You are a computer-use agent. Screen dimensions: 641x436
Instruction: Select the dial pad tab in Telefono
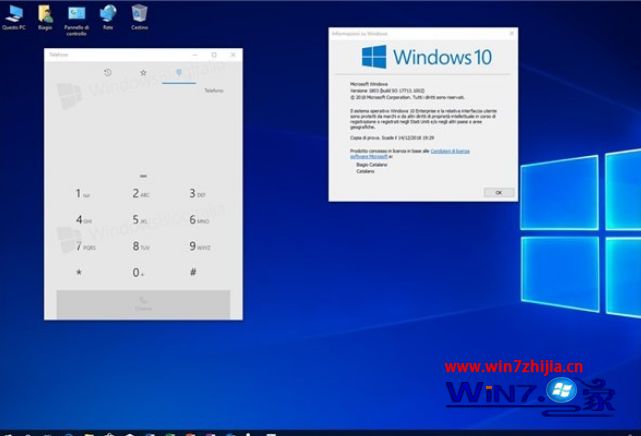click(x=179, y=73)
